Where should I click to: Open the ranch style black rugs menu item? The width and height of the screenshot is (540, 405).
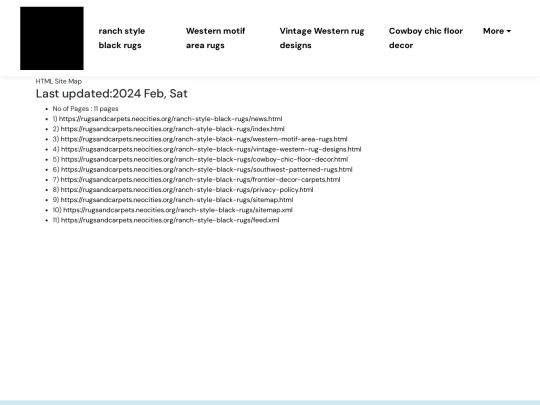click(x=122, y=38)
